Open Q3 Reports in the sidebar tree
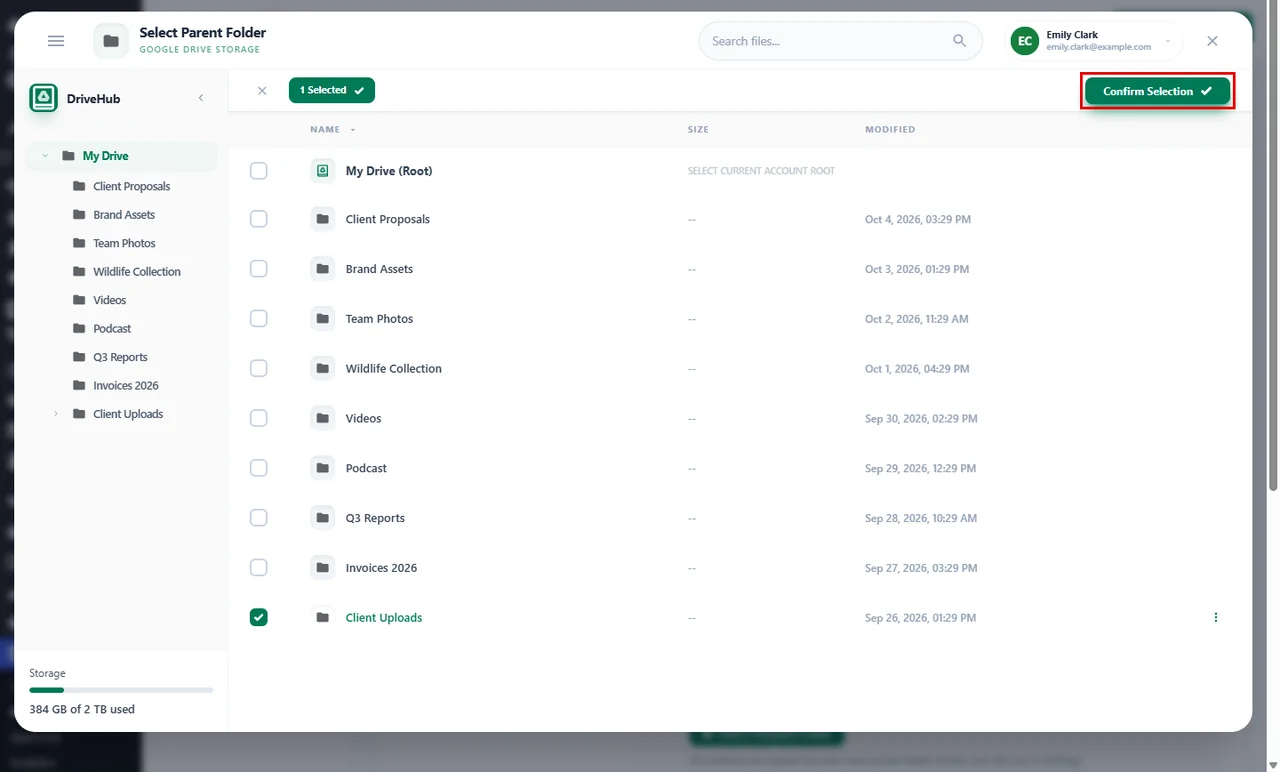1280x772 pixels. pos(120,357)
